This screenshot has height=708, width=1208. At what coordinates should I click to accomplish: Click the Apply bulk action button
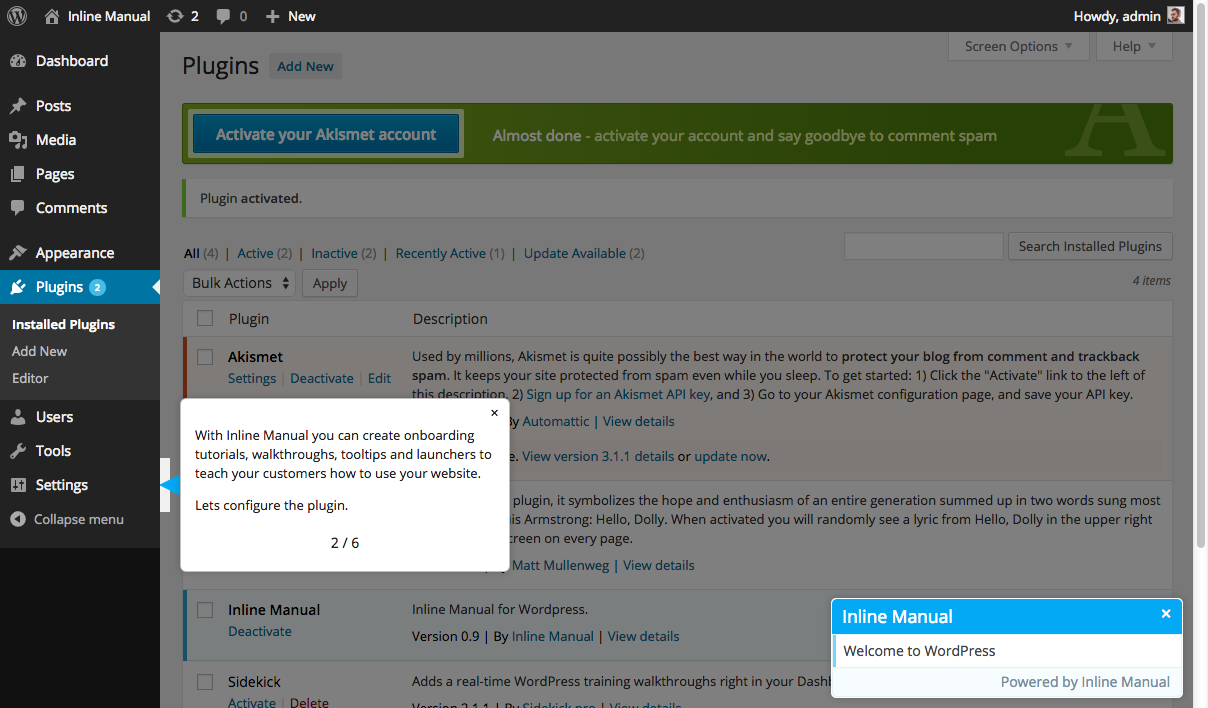[330, 283]
